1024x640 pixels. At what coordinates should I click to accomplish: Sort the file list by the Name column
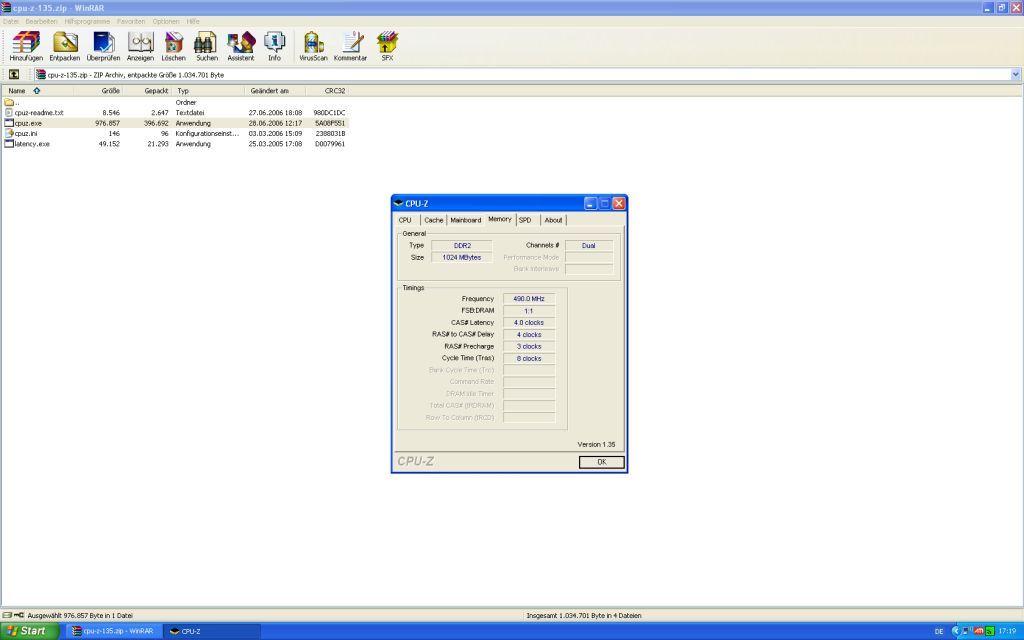pos(37,91)
